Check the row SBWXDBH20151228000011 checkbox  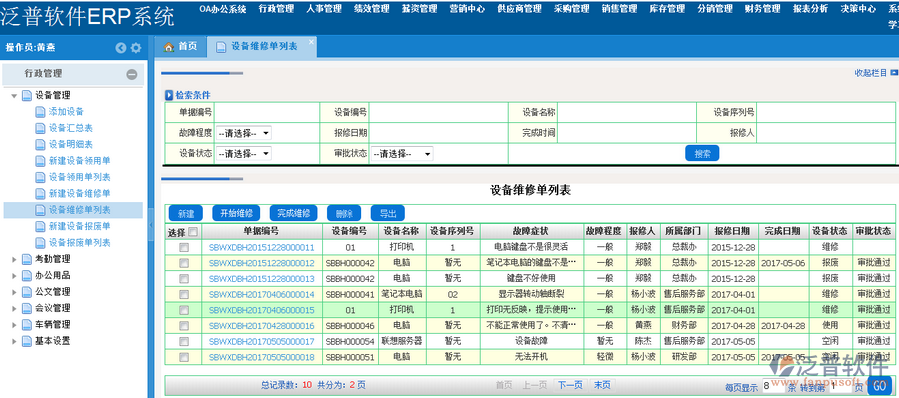(184, 248)
